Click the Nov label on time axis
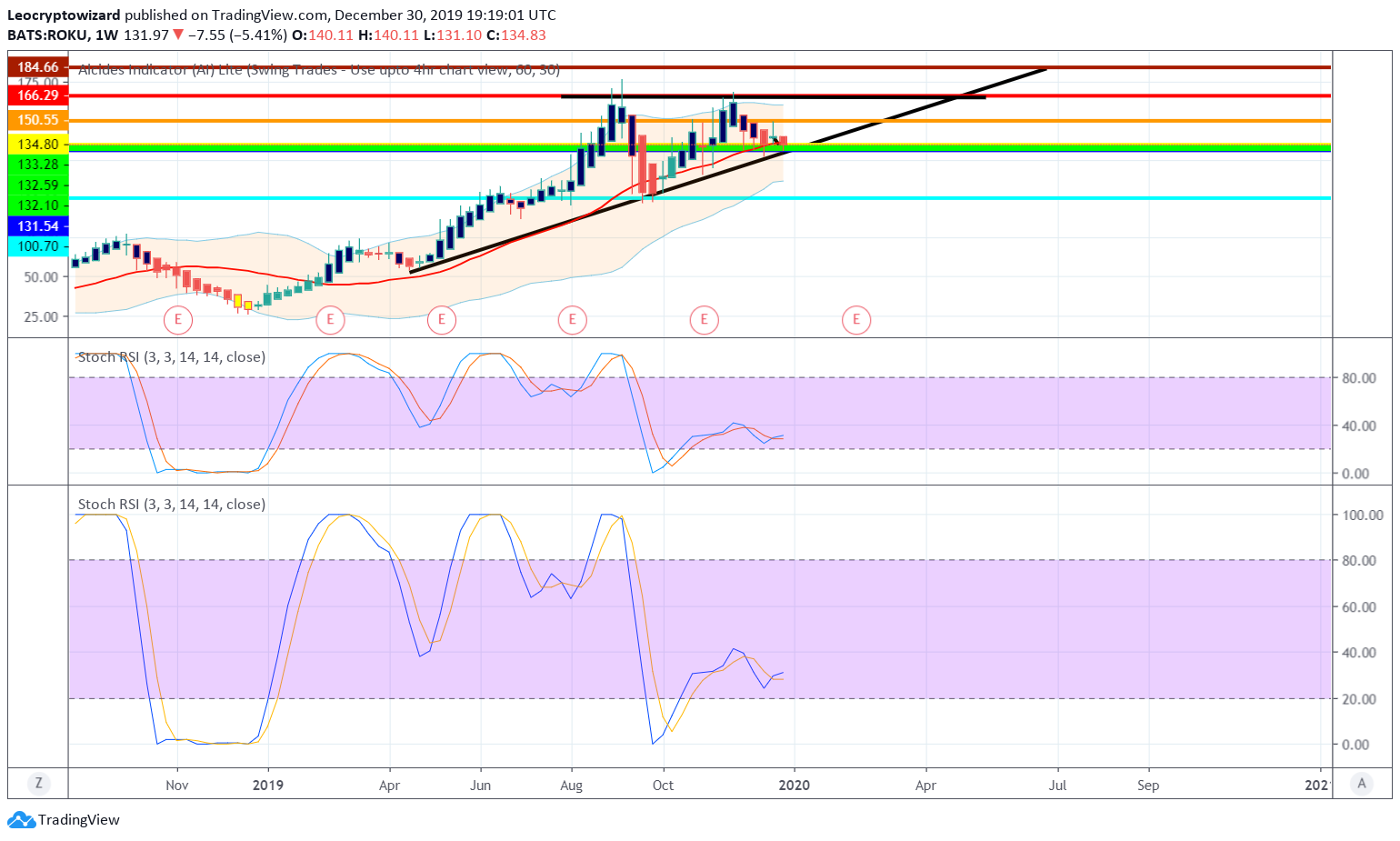Screen dimensions: 1400x841 tap(177, 786)
